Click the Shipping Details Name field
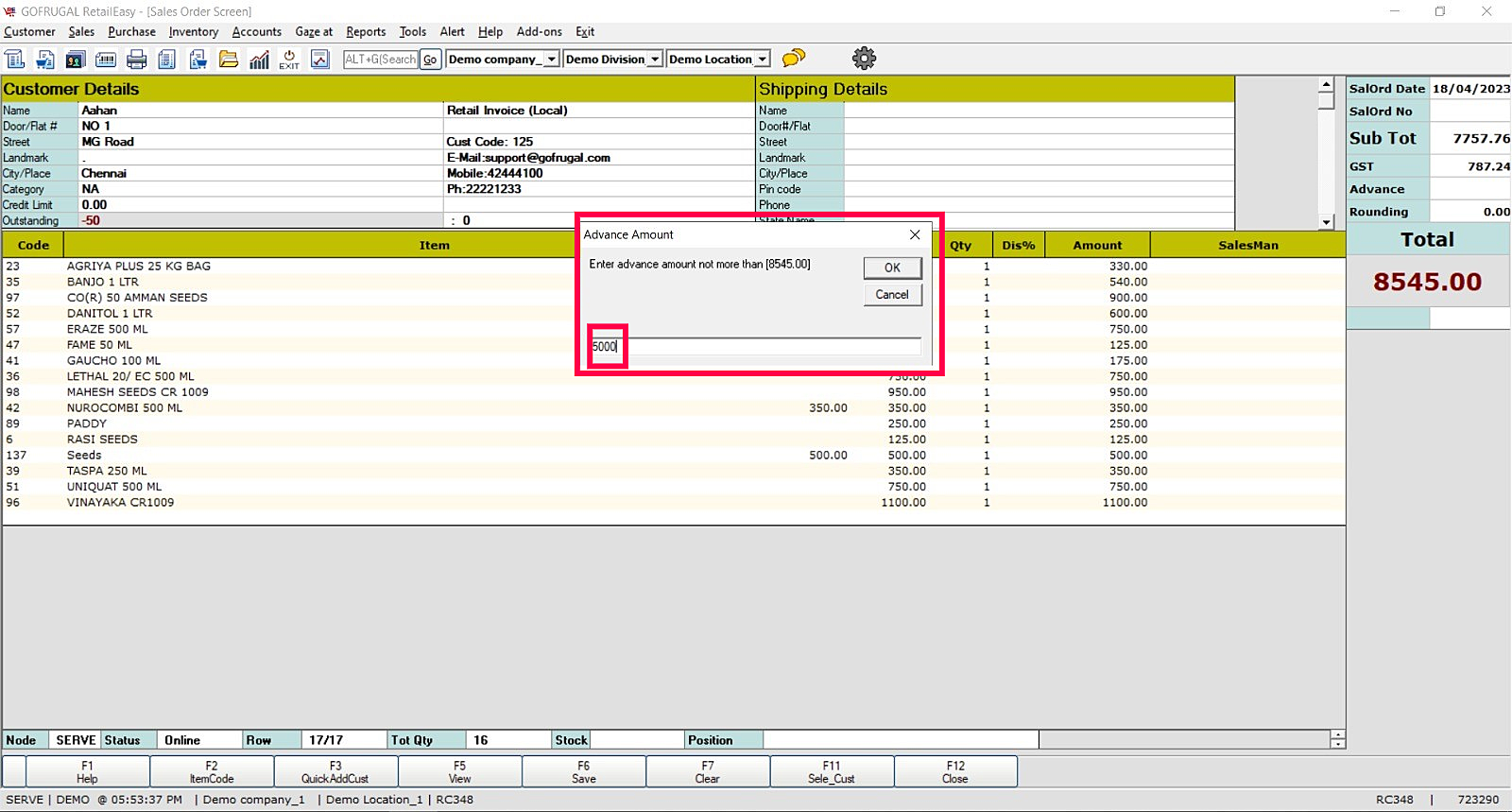 1039,111
